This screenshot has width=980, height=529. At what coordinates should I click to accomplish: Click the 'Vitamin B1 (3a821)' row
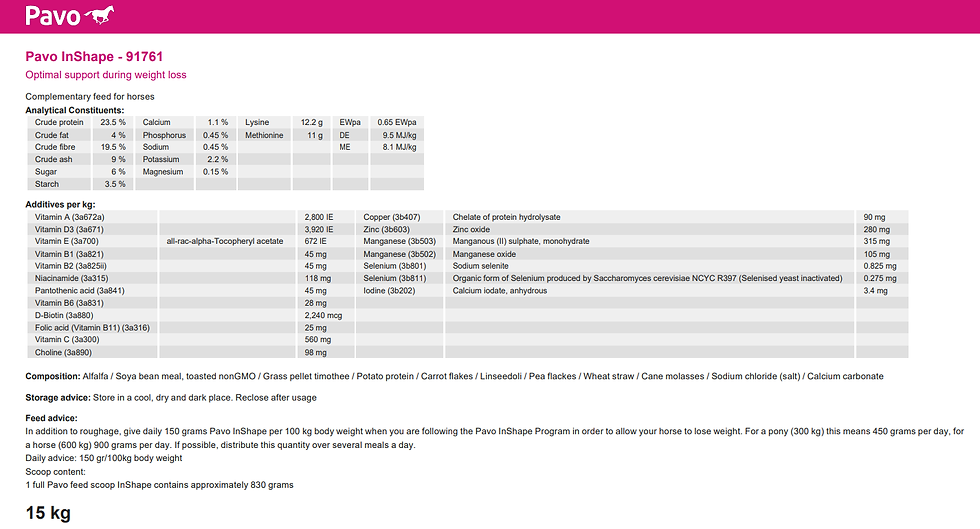pos(69,254)
